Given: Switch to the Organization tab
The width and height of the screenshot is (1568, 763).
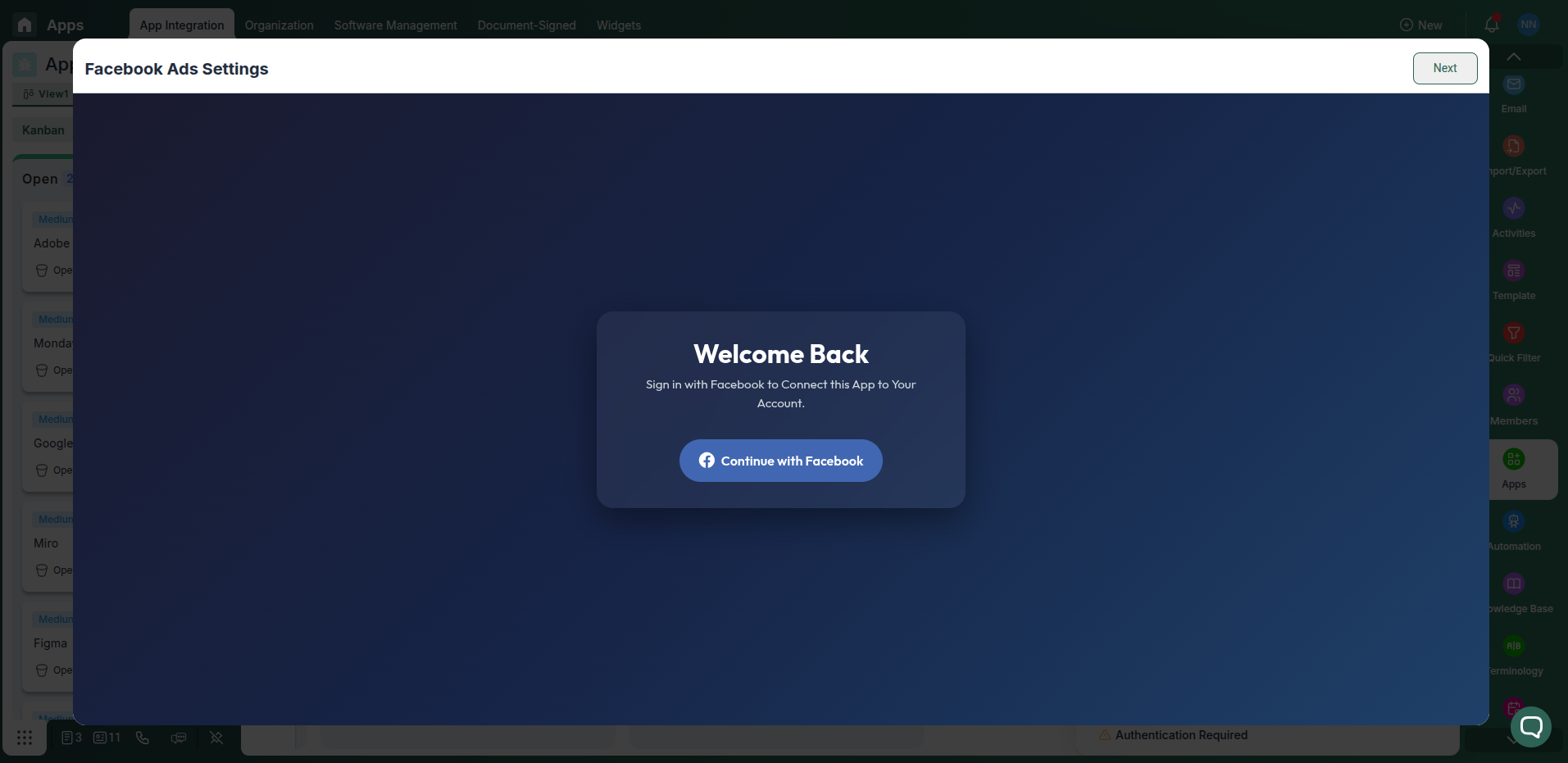Looking at the screenshot, I should [279, 25].
